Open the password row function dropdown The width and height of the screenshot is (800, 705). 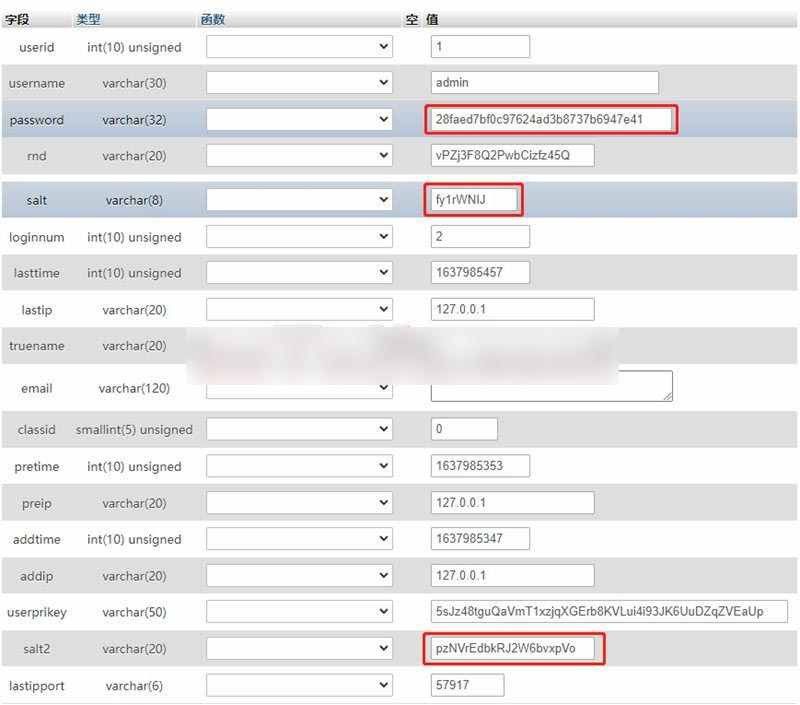point(299,120)
